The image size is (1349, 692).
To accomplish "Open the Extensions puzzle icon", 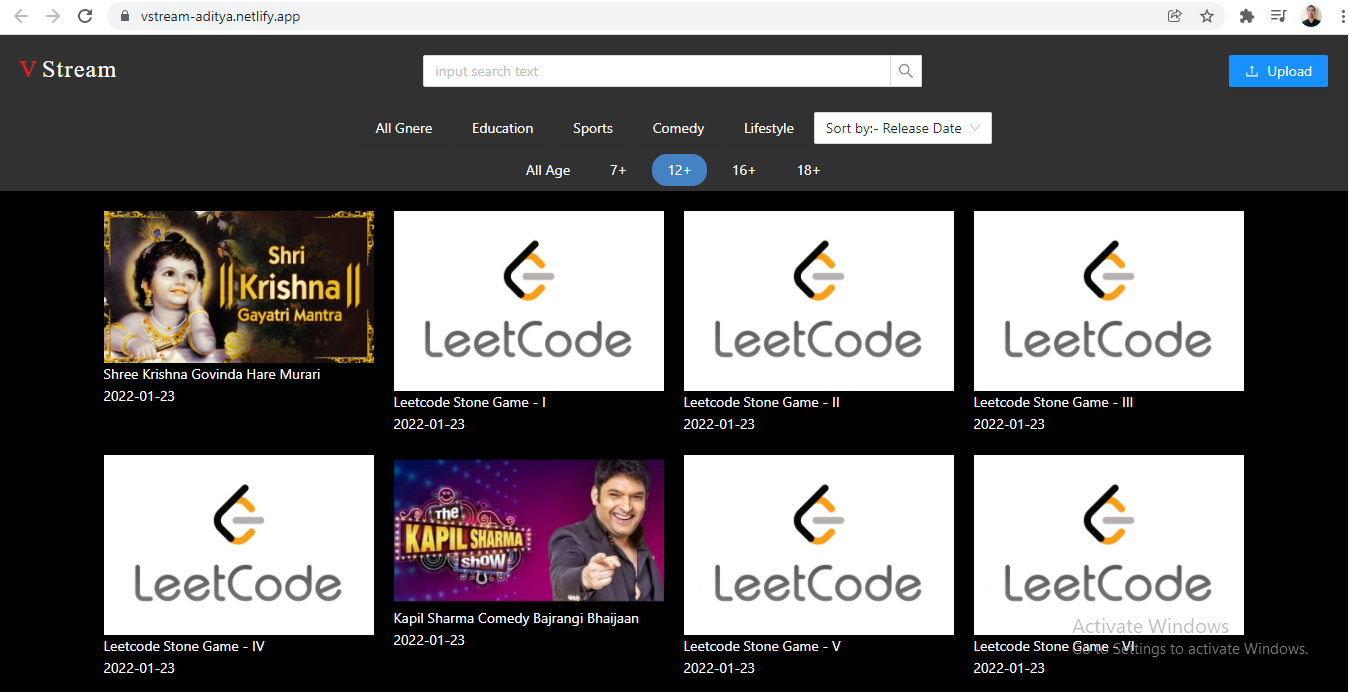I will tap(1246, 16).
